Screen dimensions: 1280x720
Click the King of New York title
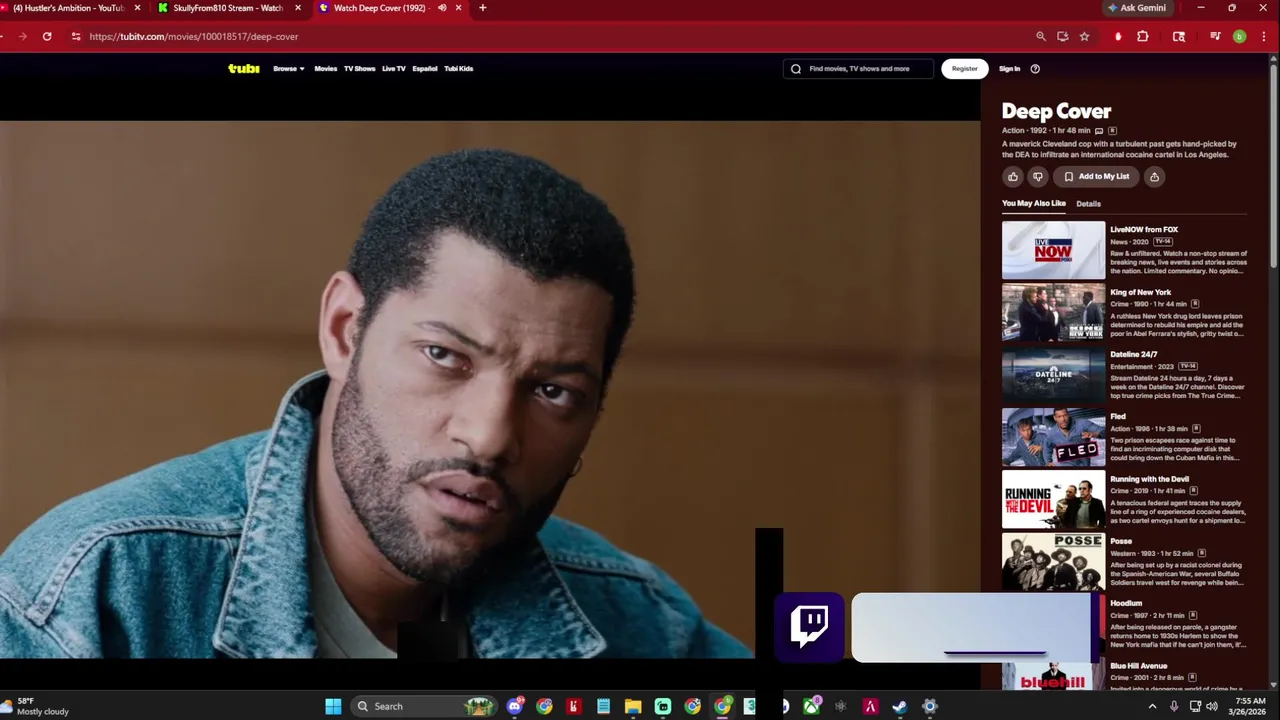(1140, 292)
